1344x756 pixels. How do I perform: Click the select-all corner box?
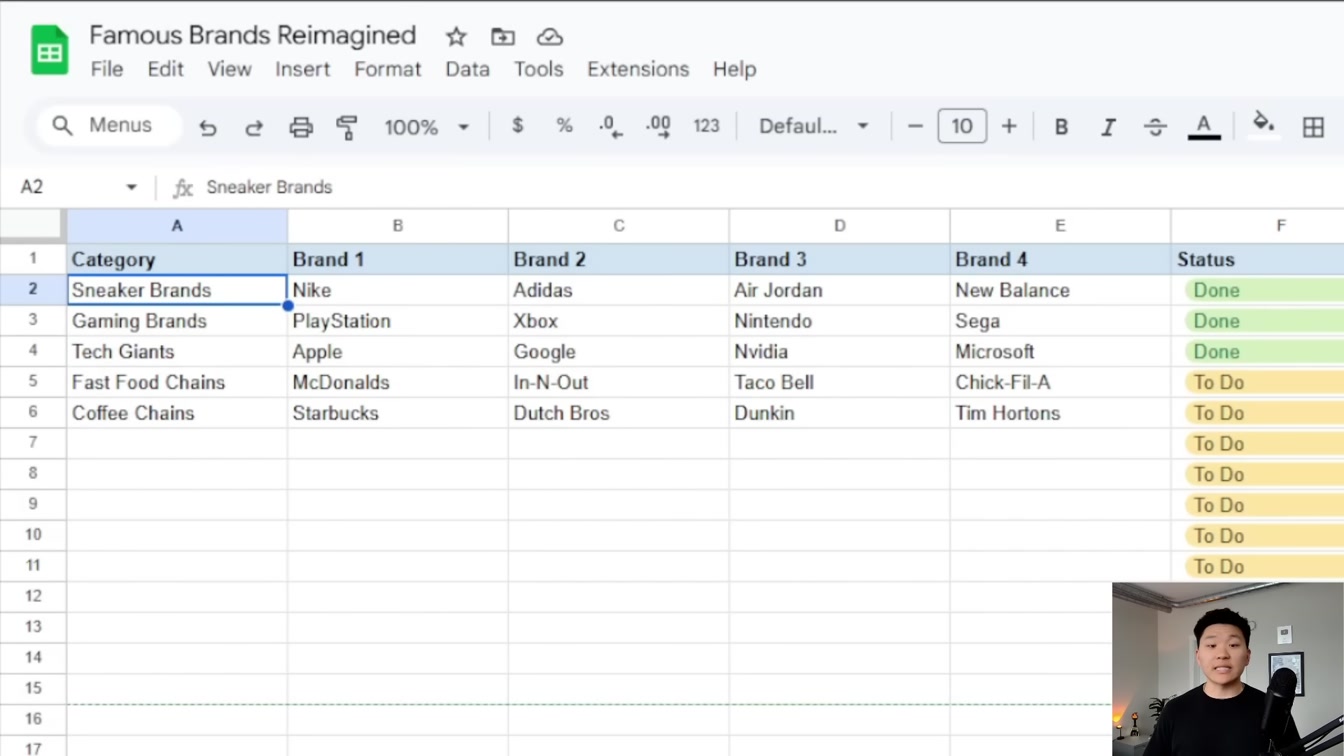click(x=33, y=226)
